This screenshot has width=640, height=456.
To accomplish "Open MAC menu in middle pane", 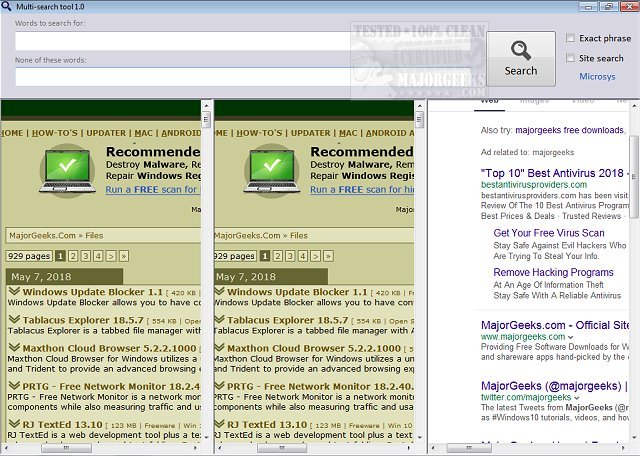I will [x=348, y=133].
